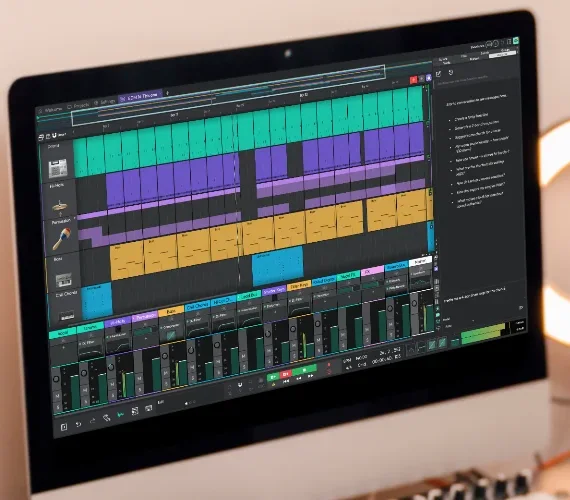This screenshot has height=500, width=570.
Task: Click the fast-forward transport button
Action: pyautogui.click(x=310, y=376)
